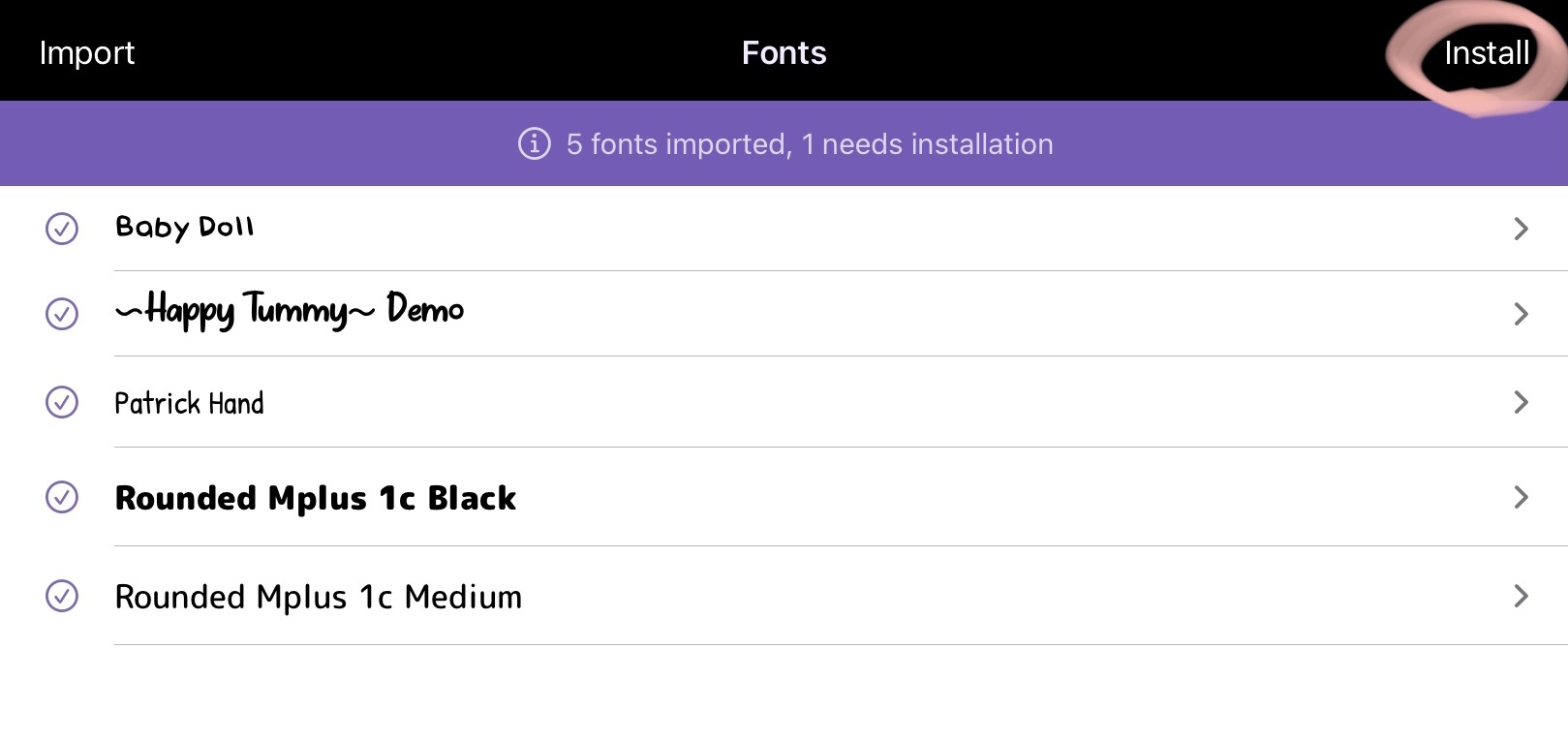1568x743 pixels.
Task: Expand Rounded Mplus 1c Medium chevron
Action: 1521,596
